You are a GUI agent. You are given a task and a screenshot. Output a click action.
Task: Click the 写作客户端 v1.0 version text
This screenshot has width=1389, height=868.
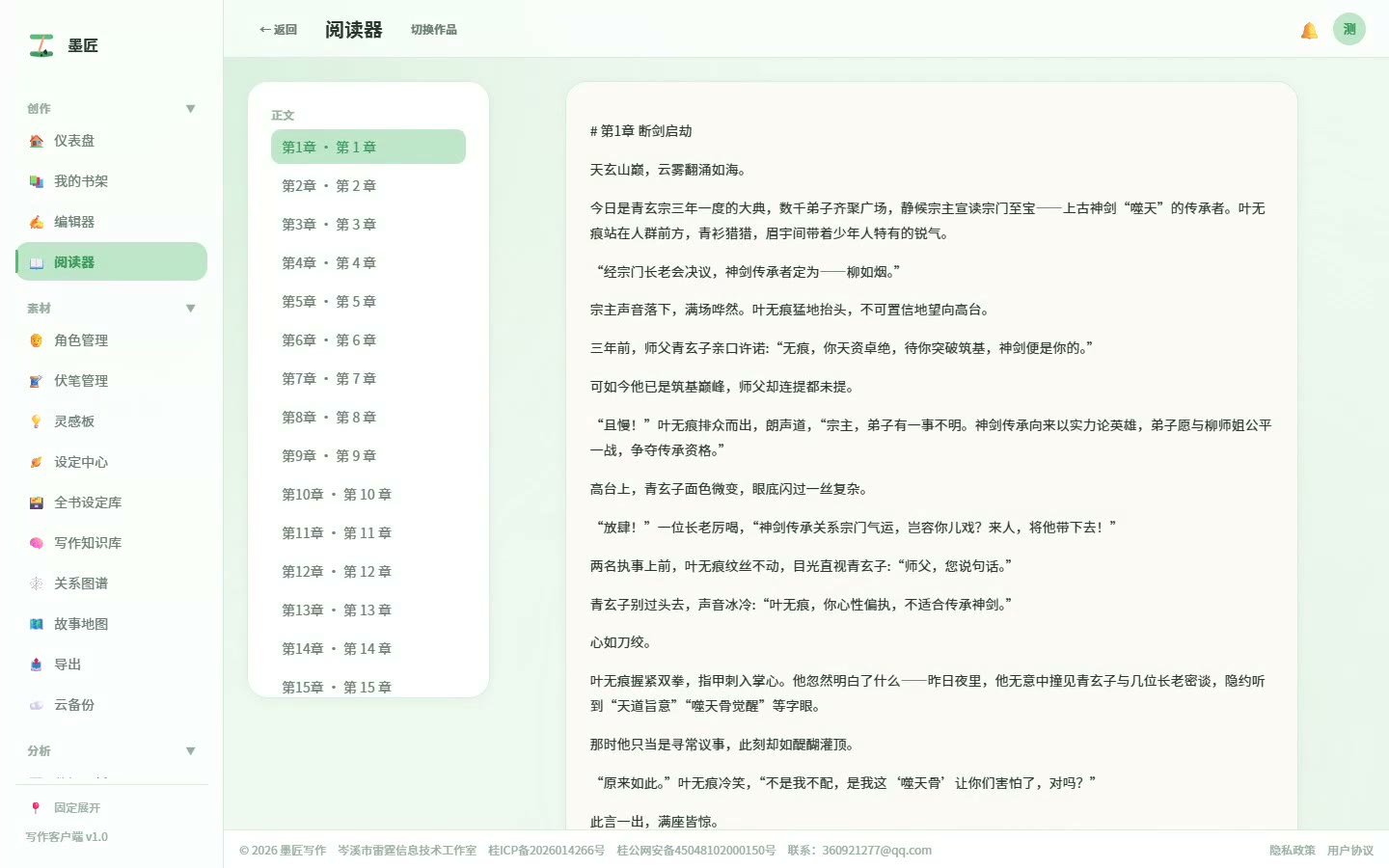[x=67, y=837]
